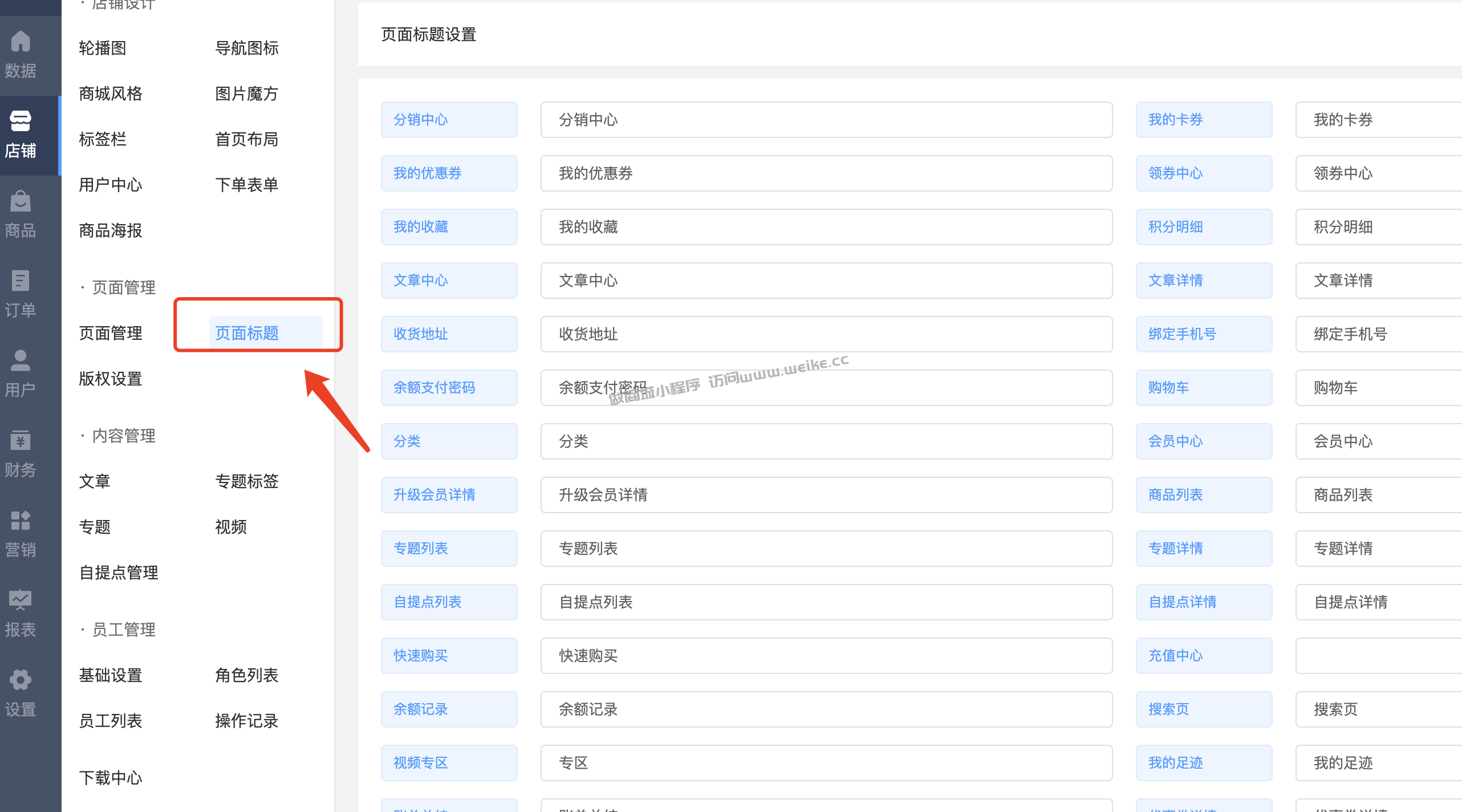Screen dimensions: 1462x812
Task: Edit the 购物车 title field
Action: [1379, 388]
